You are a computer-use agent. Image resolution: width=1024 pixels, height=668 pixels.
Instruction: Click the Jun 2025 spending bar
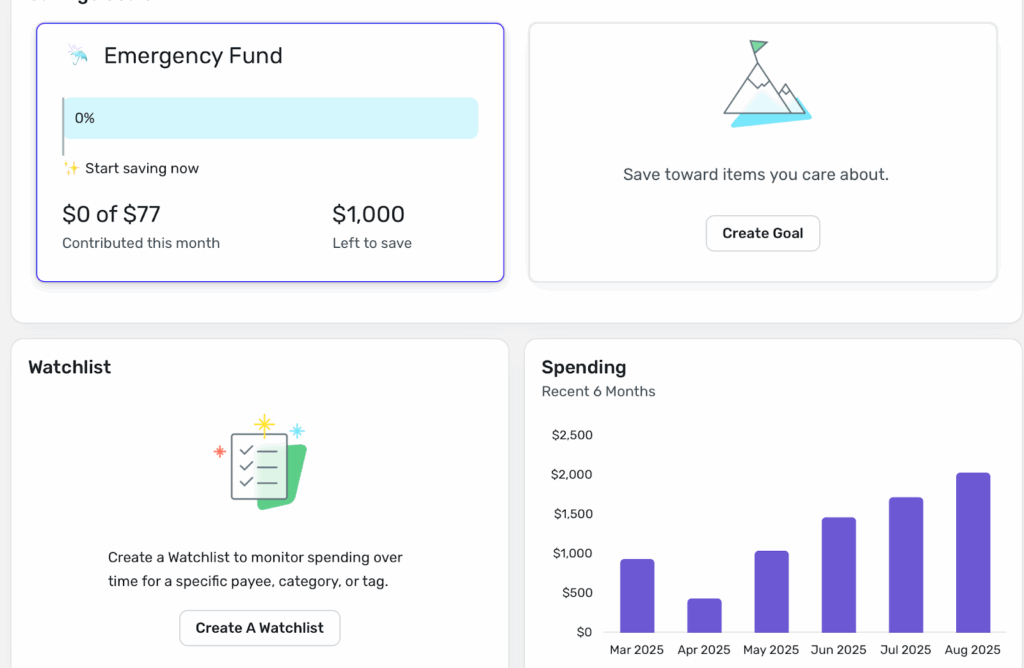pyautogui.click(x=837, y=575)
